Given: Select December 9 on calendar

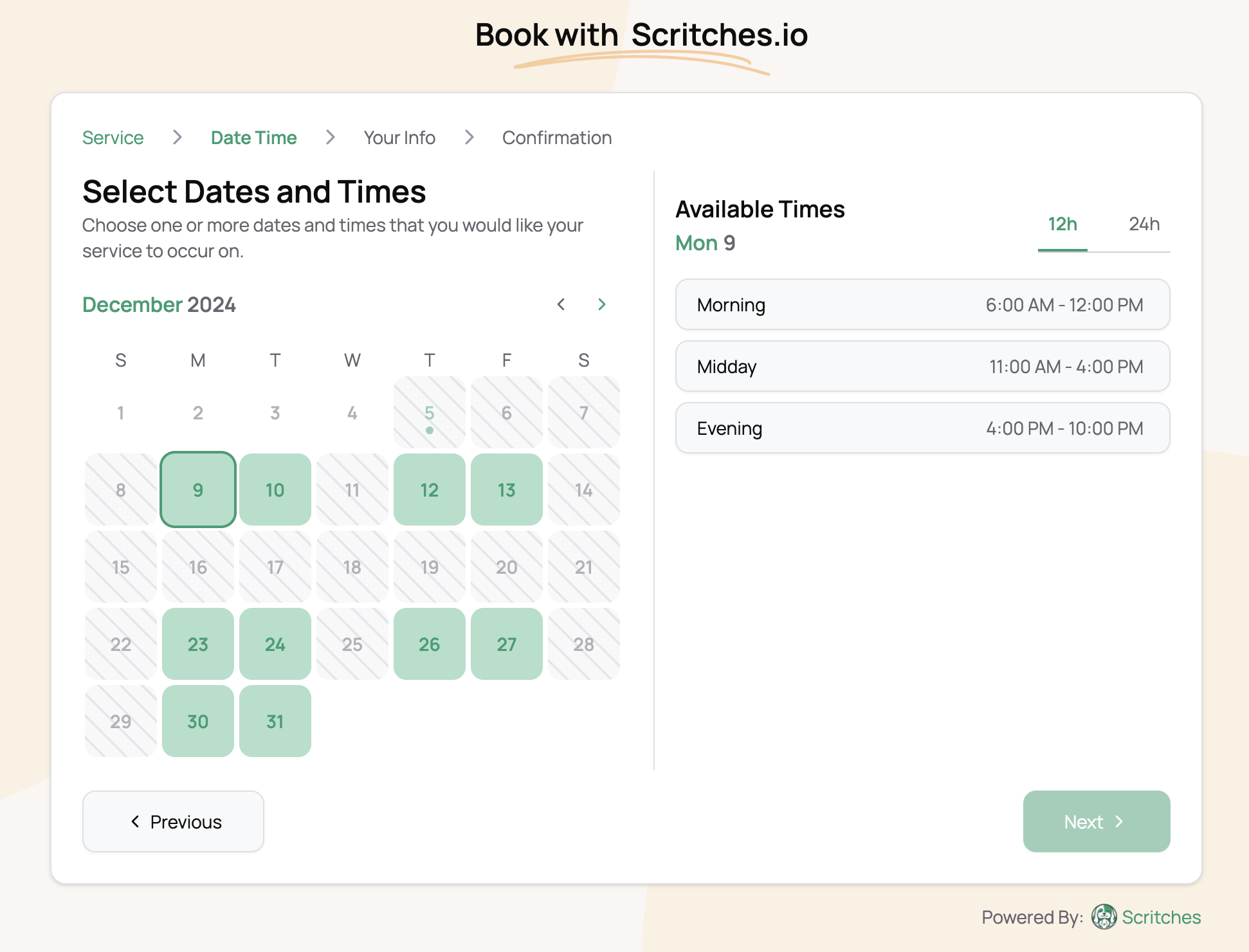Looking at the screenshot, I should point(198,490).
